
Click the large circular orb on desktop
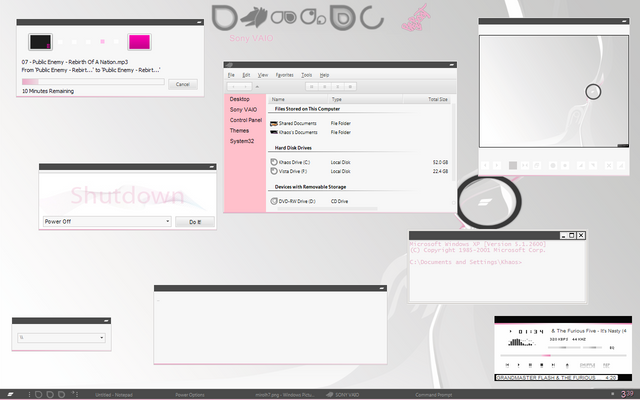click(x=489, y=201)
